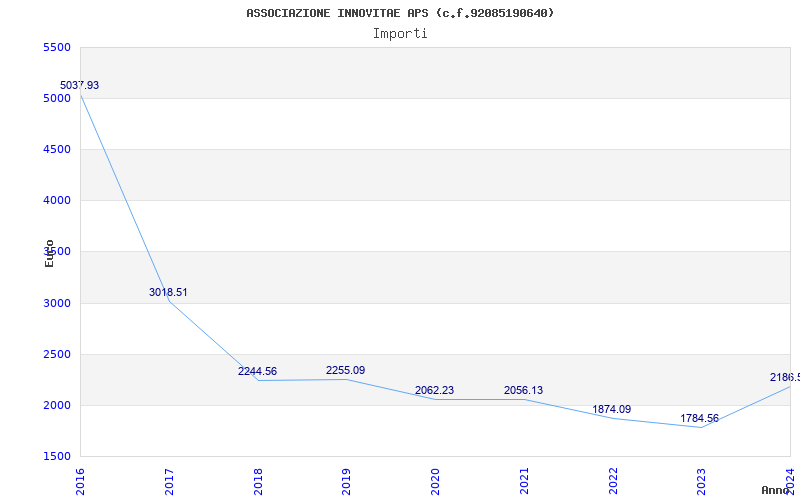Select data label 5037.93

click(80, 85)
